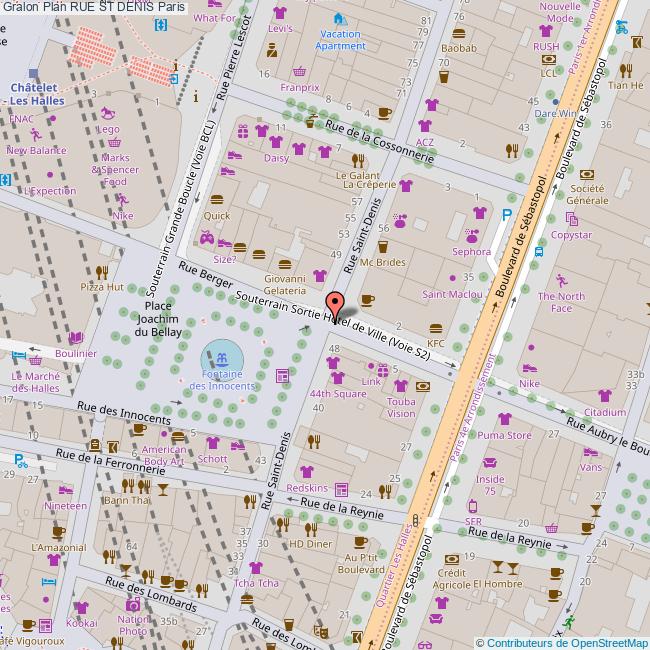Select the Fontaine des Innocents fountain icon
The height and width of the screenshot is (650, 650).
coord(221,356)
